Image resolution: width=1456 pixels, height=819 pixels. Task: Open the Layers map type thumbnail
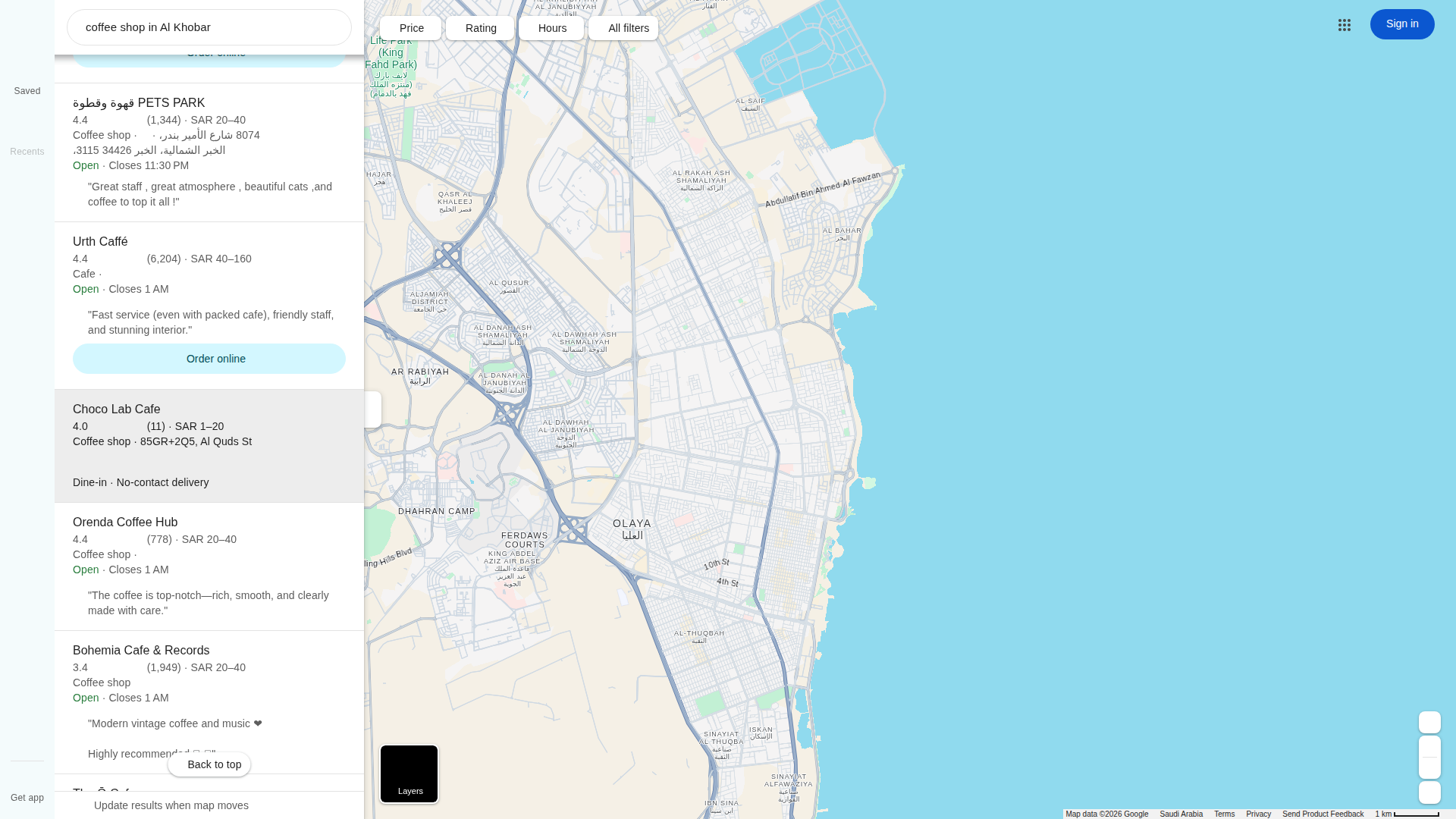point(409,773)
